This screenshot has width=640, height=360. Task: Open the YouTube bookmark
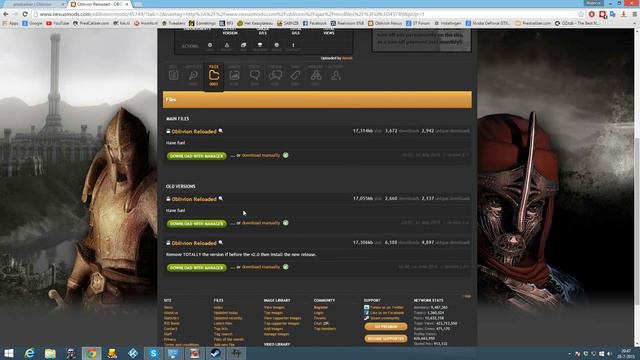(x=58, y=23)
